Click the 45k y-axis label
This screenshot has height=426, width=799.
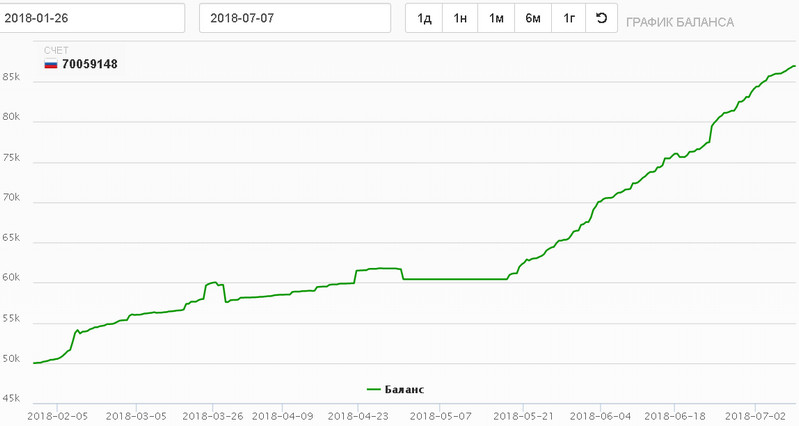[11, 398]
